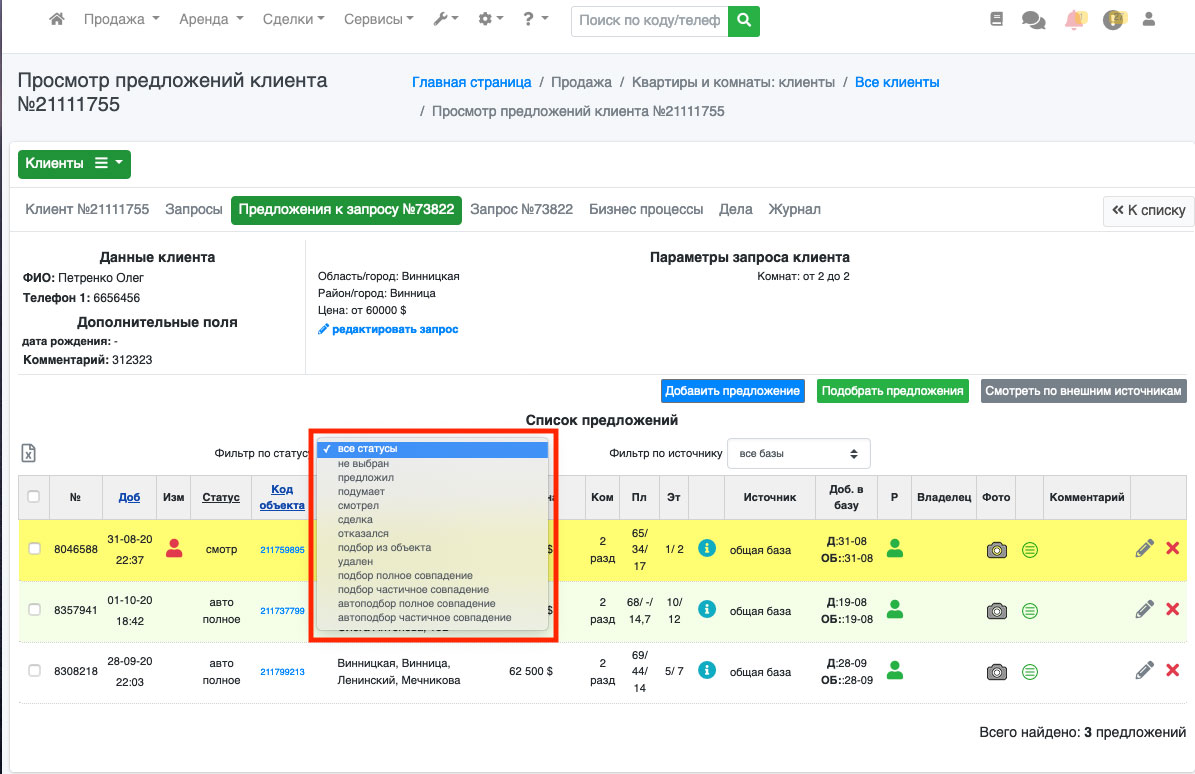Viewport: 1195px width, 774px height.
Task: Click the Добавить предложение button
Action: [x=732, y=391]
